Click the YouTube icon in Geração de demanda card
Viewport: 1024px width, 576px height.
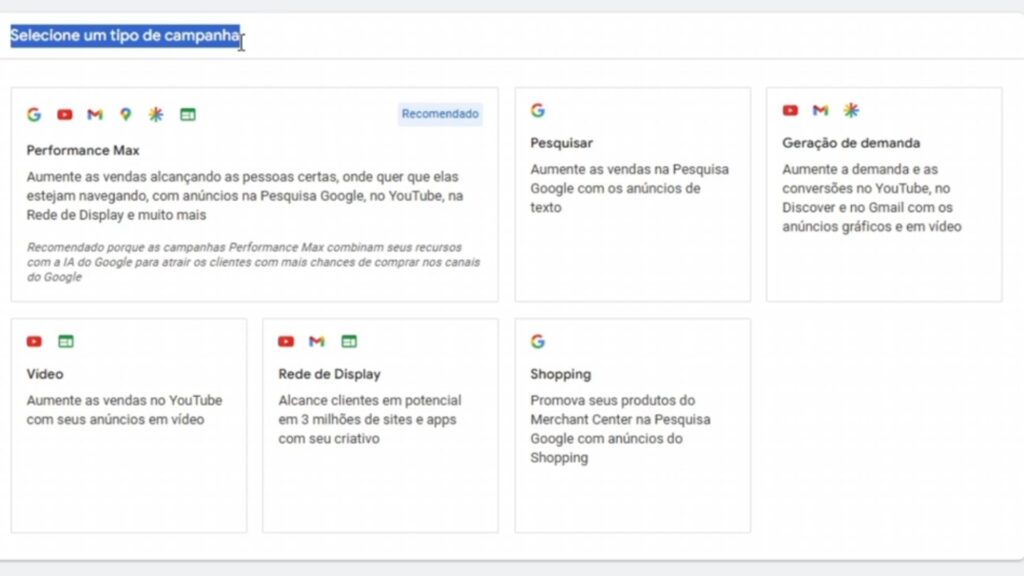pyautogui.click(x=790, y=111)
